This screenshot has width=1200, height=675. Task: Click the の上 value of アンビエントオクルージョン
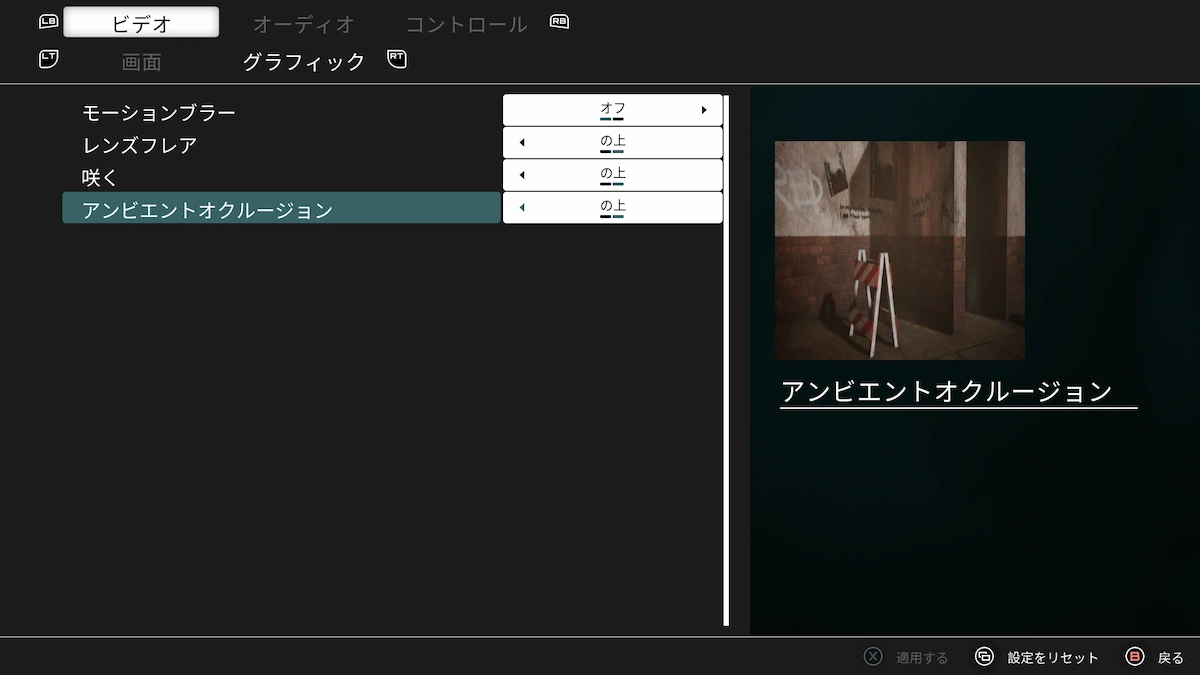(612, 207)
